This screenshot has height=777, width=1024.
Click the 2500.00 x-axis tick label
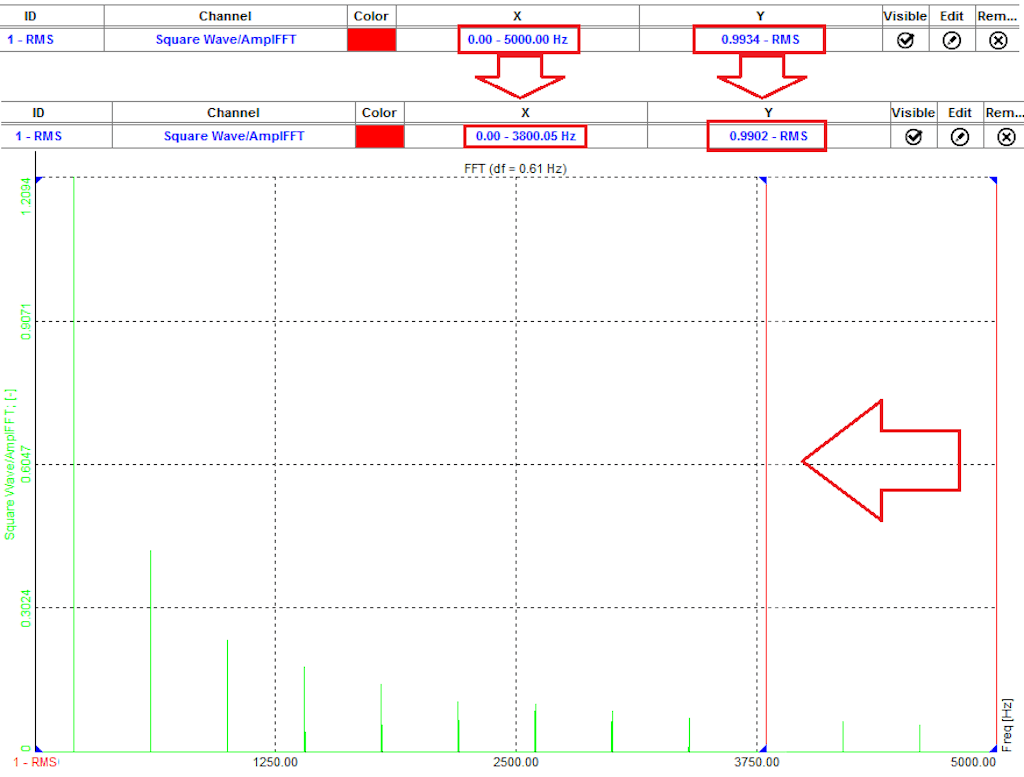pyautogui.click(x=516, y=762)
